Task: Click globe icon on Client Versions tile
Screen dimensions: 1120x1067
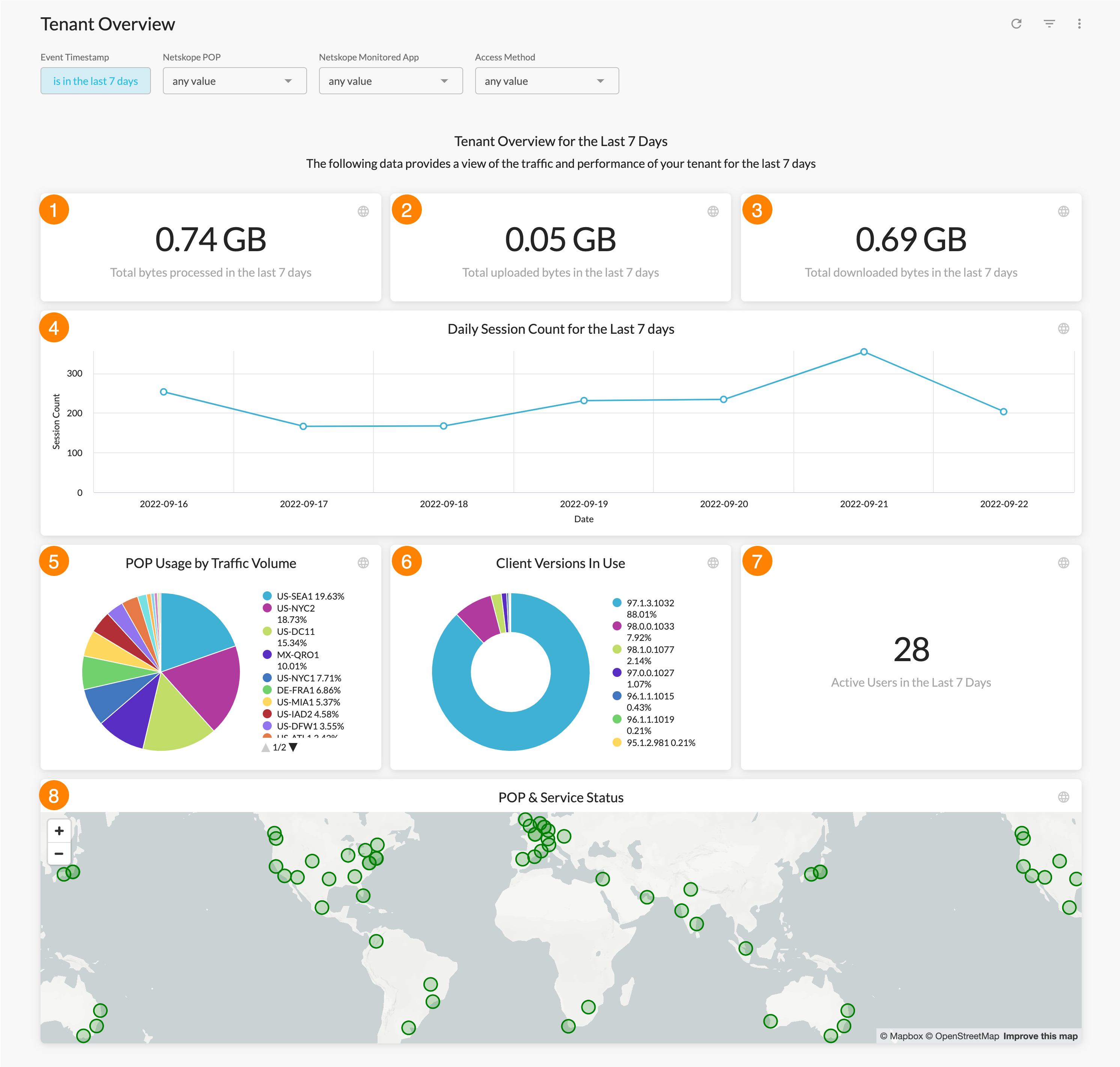Action: click(x=713, y=563)
